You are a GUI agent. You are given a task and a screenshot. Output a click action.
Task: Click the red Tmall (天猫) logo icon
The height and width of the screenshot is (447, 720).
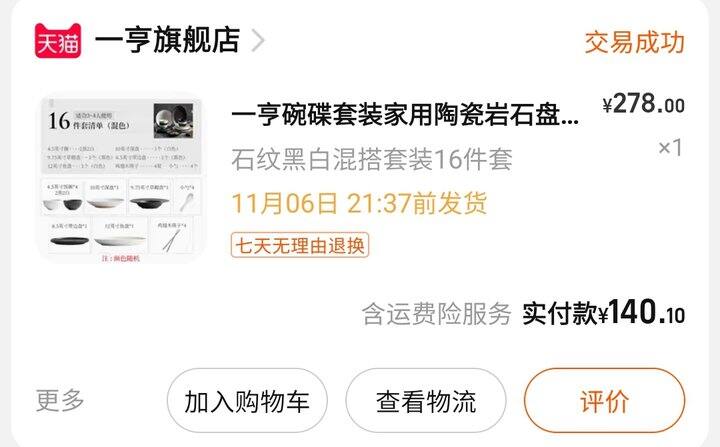tap(58, 40)
